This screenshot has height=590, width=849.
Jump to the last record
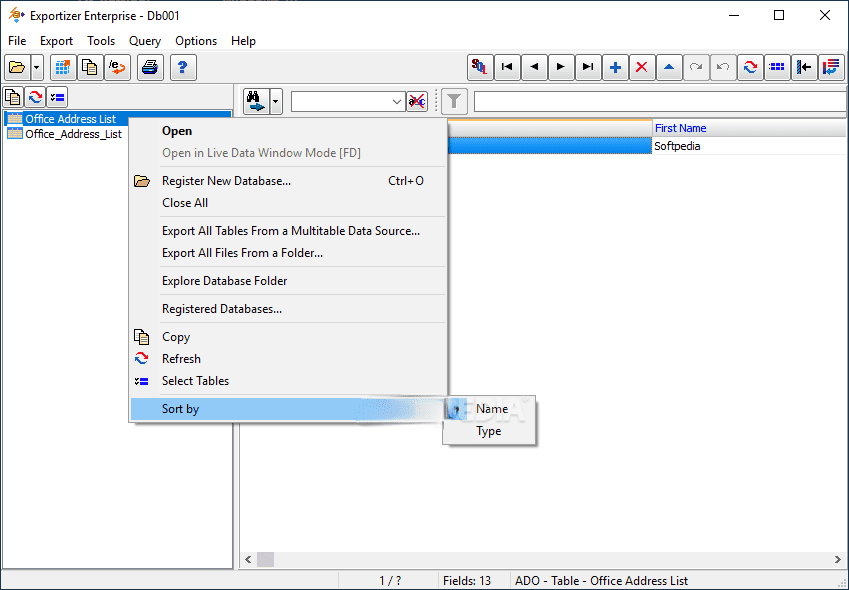(x=588, y=68)
